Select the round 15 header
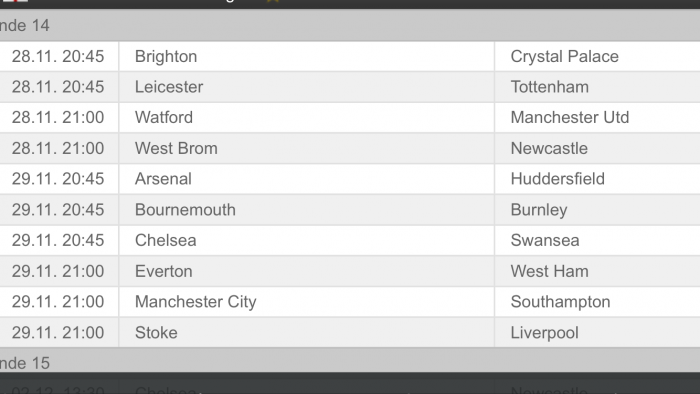 (x=350, y=361)
